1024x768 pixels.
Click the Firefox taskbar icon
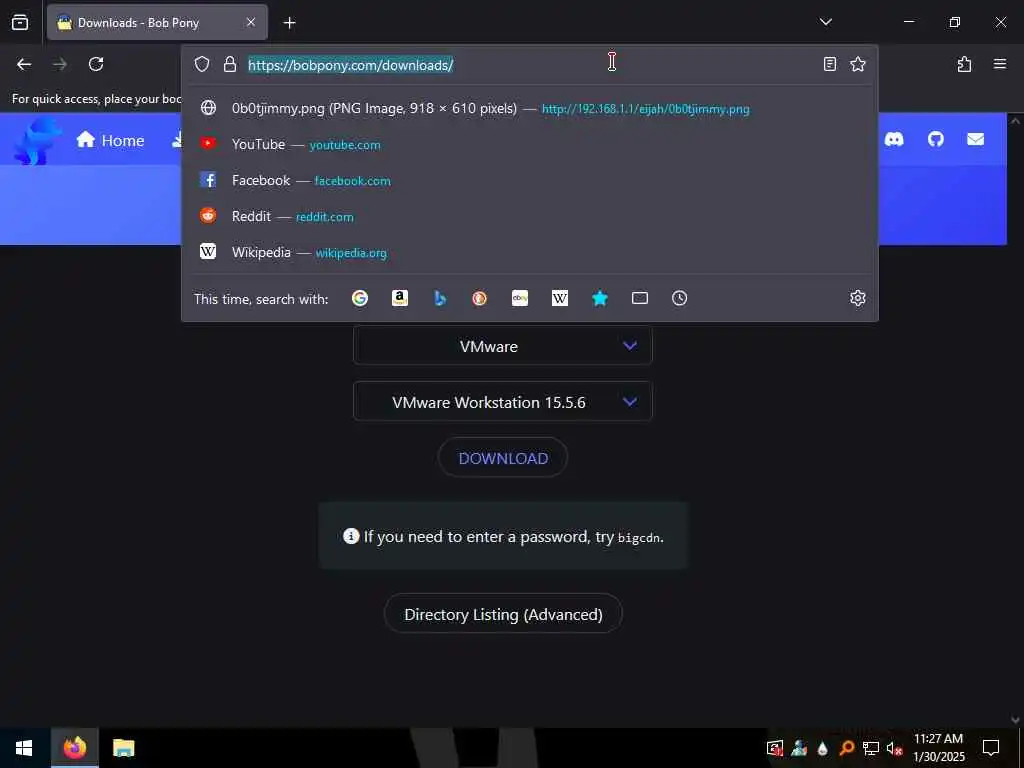coord(74,748)
